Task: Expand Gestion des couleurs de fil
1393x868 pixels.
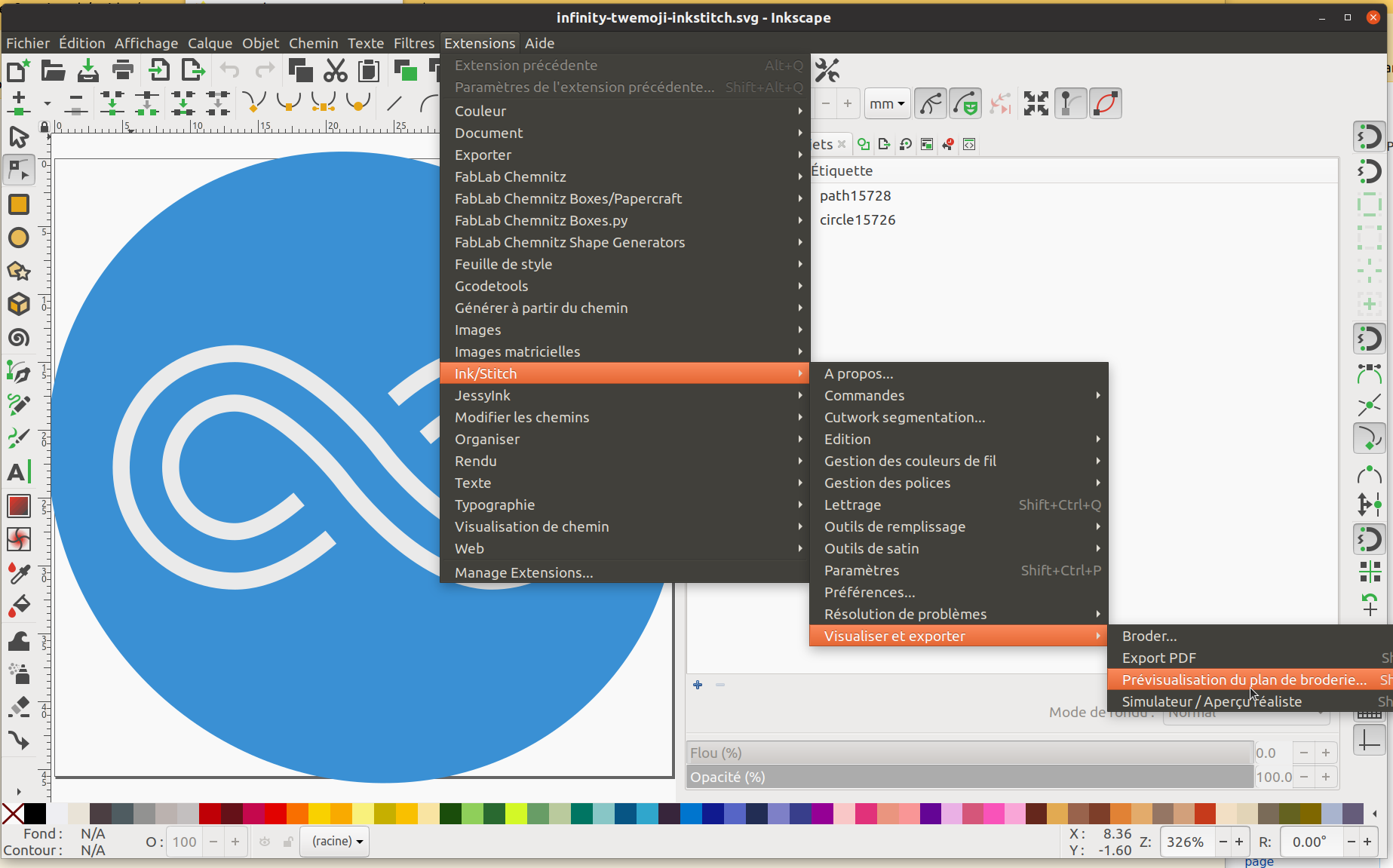Action: pos(959,461)
